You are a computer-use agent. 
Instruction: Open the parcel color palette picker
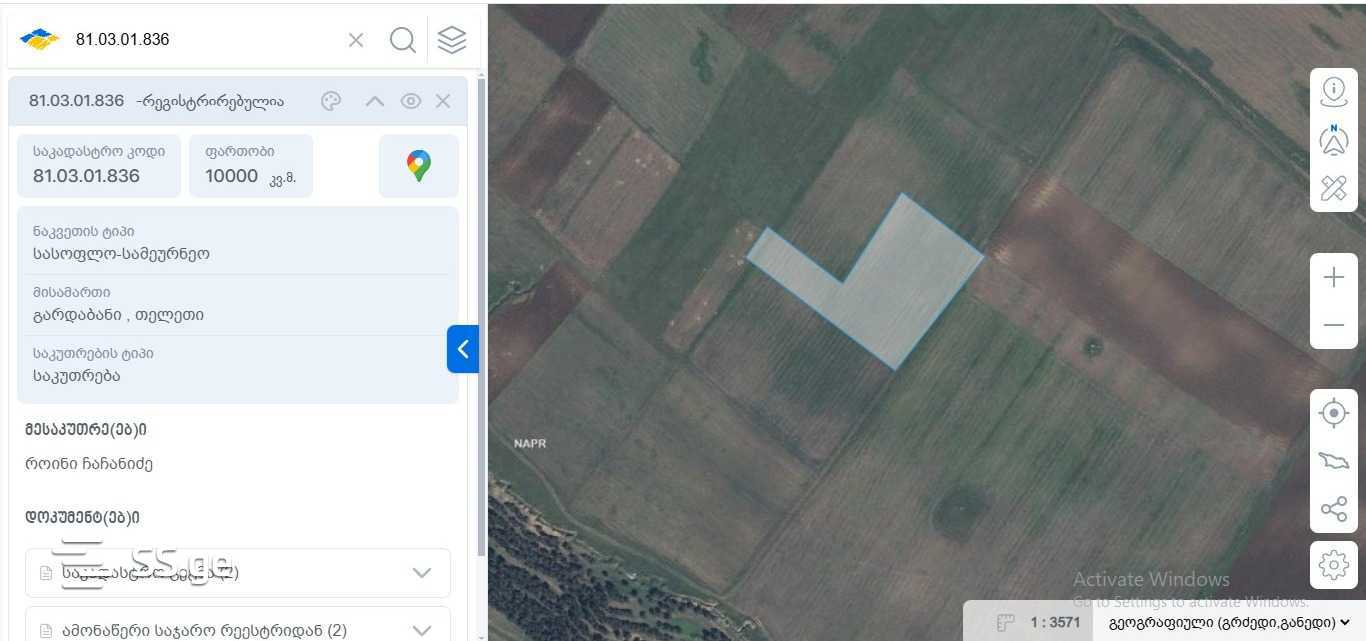331,101
